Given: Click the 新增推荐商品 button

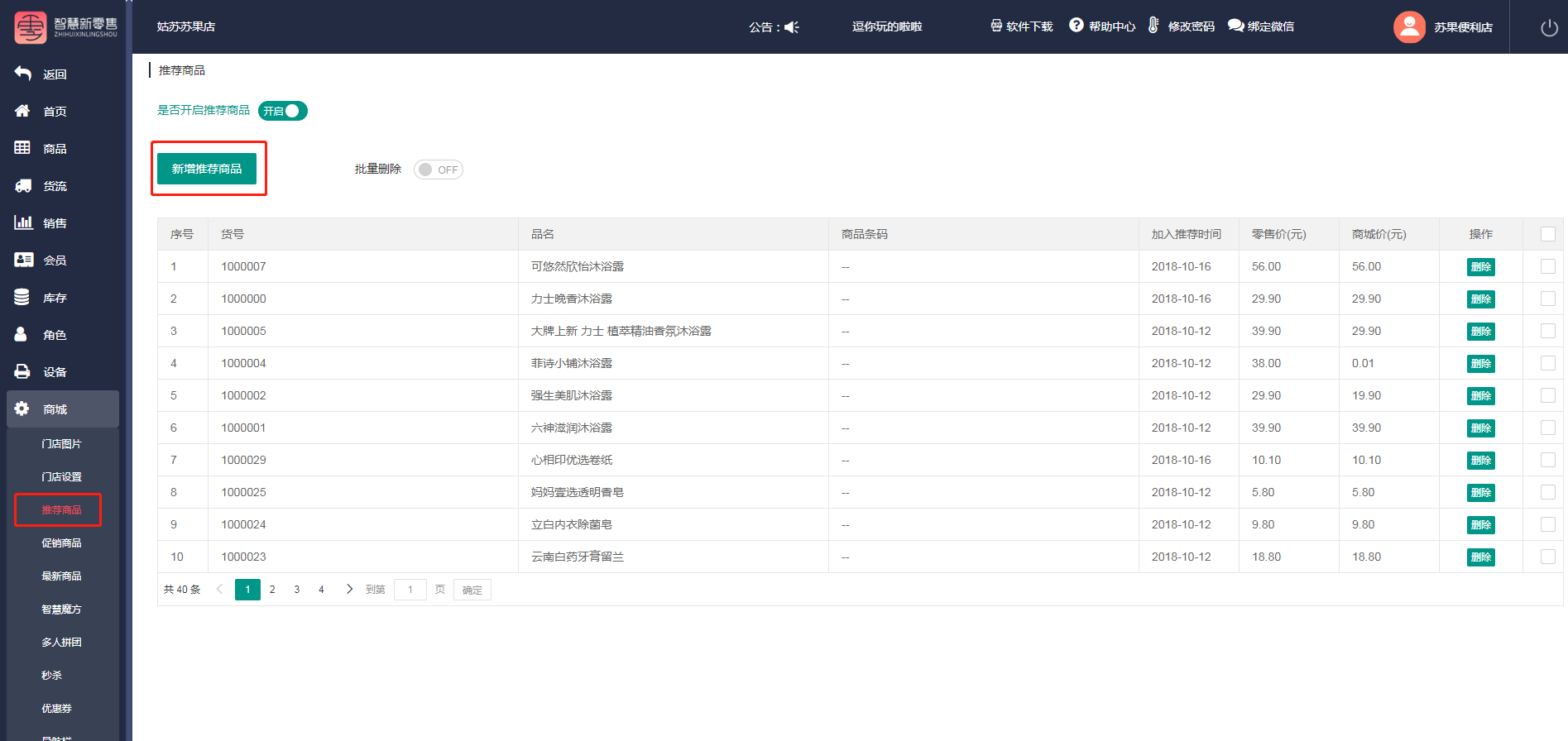Looking at the screenshot, I should click(x=207, y=169).
